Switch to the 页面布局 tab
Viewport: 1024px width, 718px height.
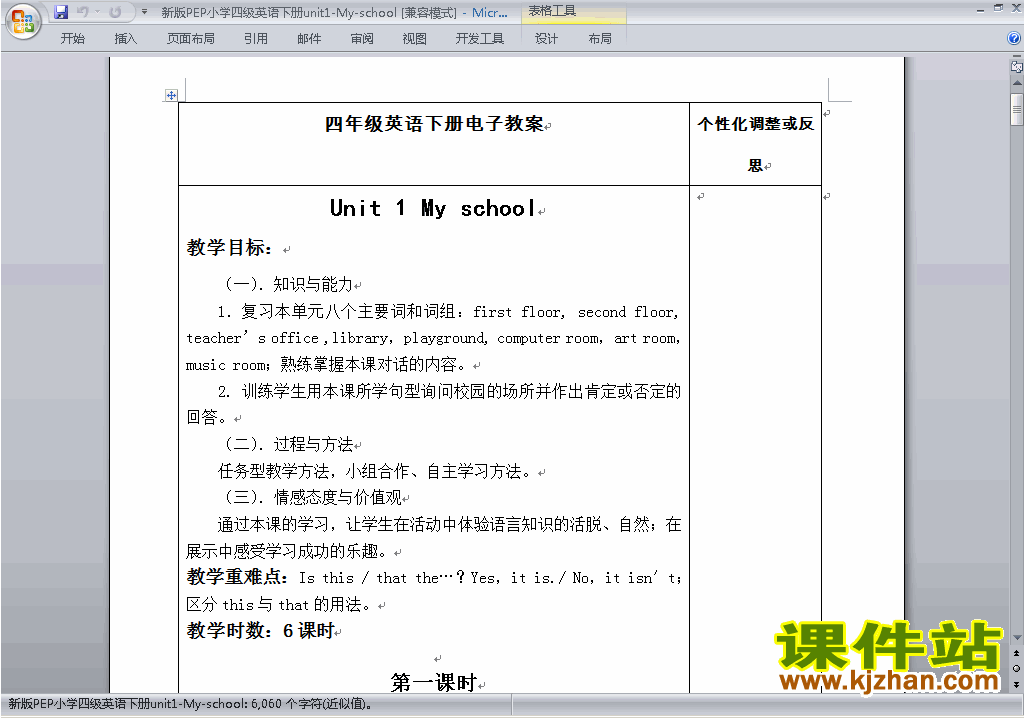coord(191,39)
